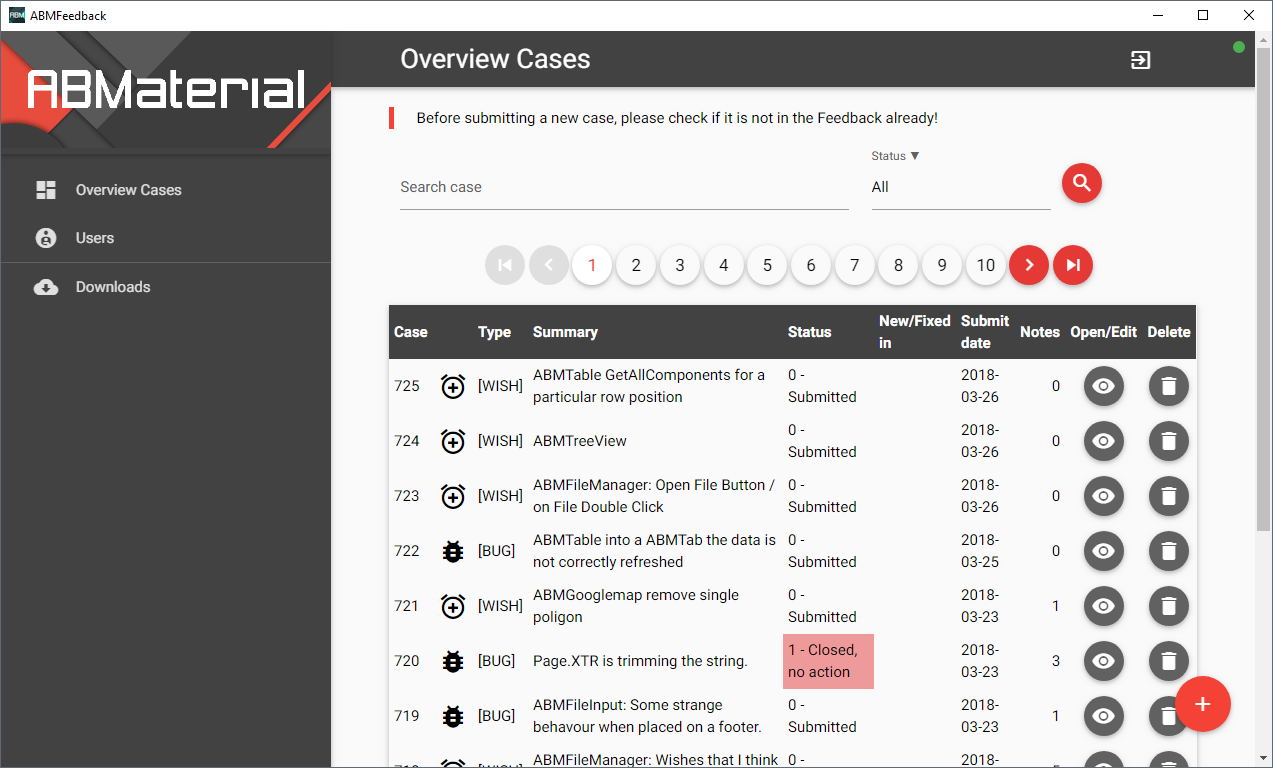Open Downloads in sidebar

[165, 287]
